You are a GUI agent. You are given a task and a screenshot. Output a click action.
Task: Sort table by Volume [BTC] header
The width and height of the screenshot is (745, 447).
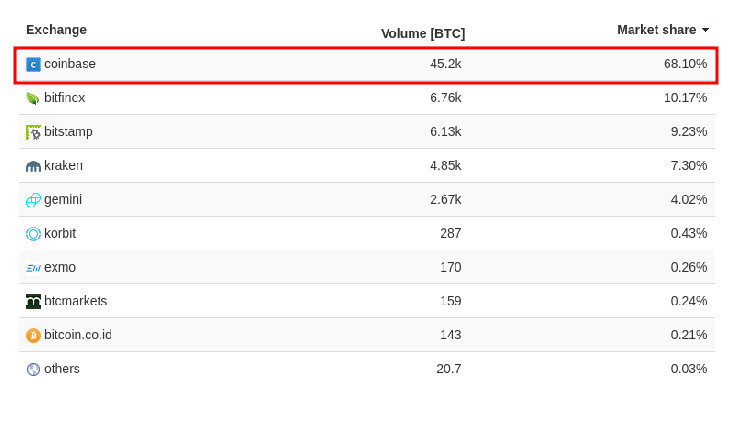[423, 34]
